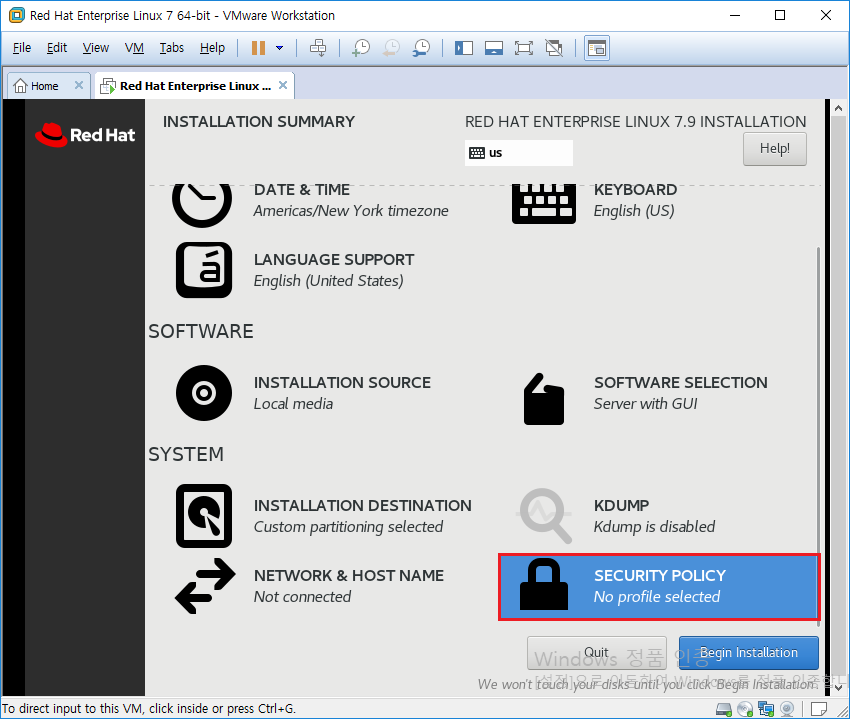The image size is (850, 719).
Task: Open the File menu
Action: (22, 48)
